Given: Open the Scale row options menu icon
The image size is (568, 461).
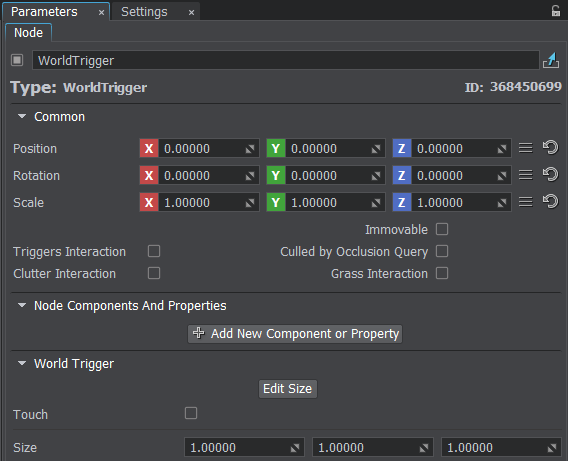Looking at the screenshot, I should [x=526, y=202].
